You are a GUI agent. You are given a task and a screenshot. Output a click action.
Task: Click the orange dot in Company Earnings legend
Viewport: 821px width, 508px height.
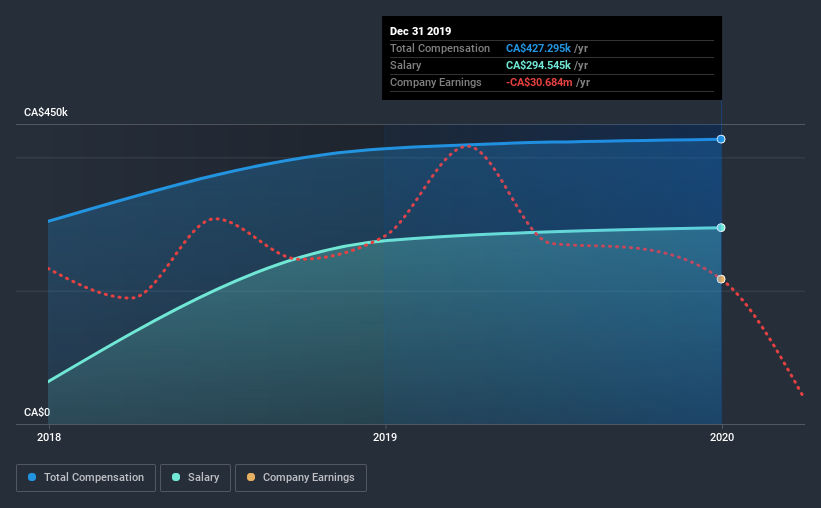(251, 477)
